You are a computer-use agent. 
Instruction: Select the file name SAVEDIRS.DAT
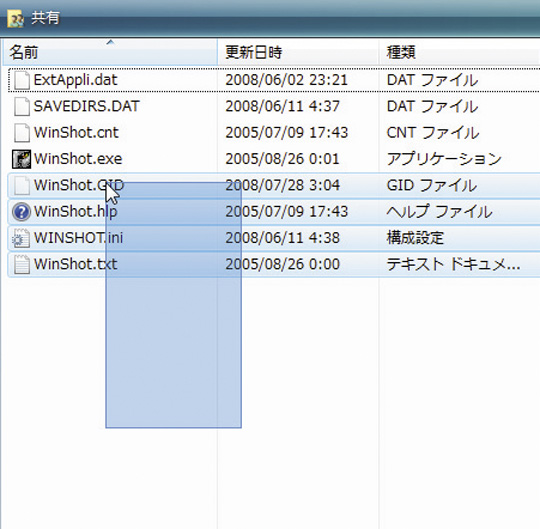click(86, 106)
